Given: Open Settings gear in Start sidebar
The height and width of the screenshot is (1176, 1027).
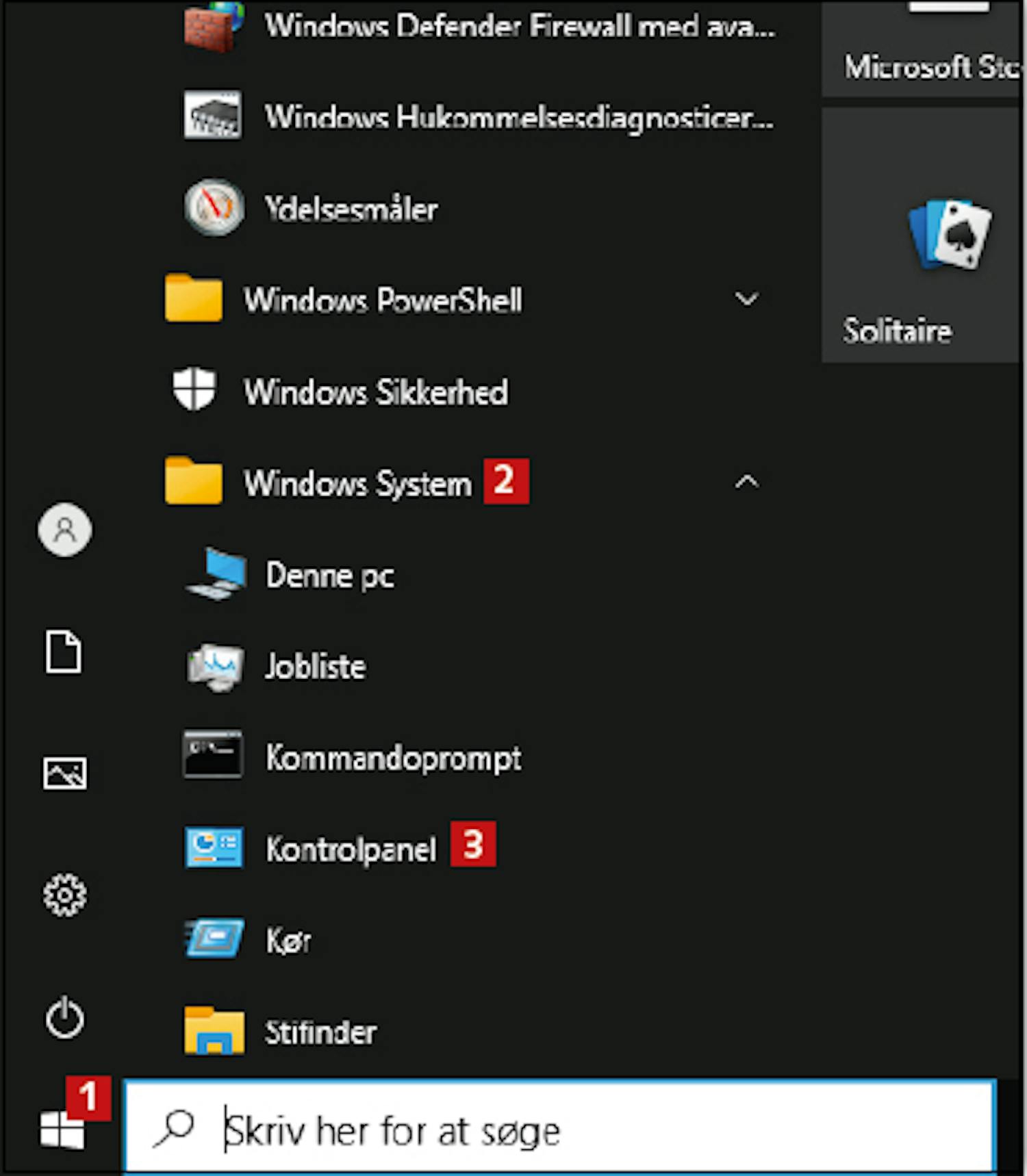Looking at the screenshot, I should click(x=65, y=895).
